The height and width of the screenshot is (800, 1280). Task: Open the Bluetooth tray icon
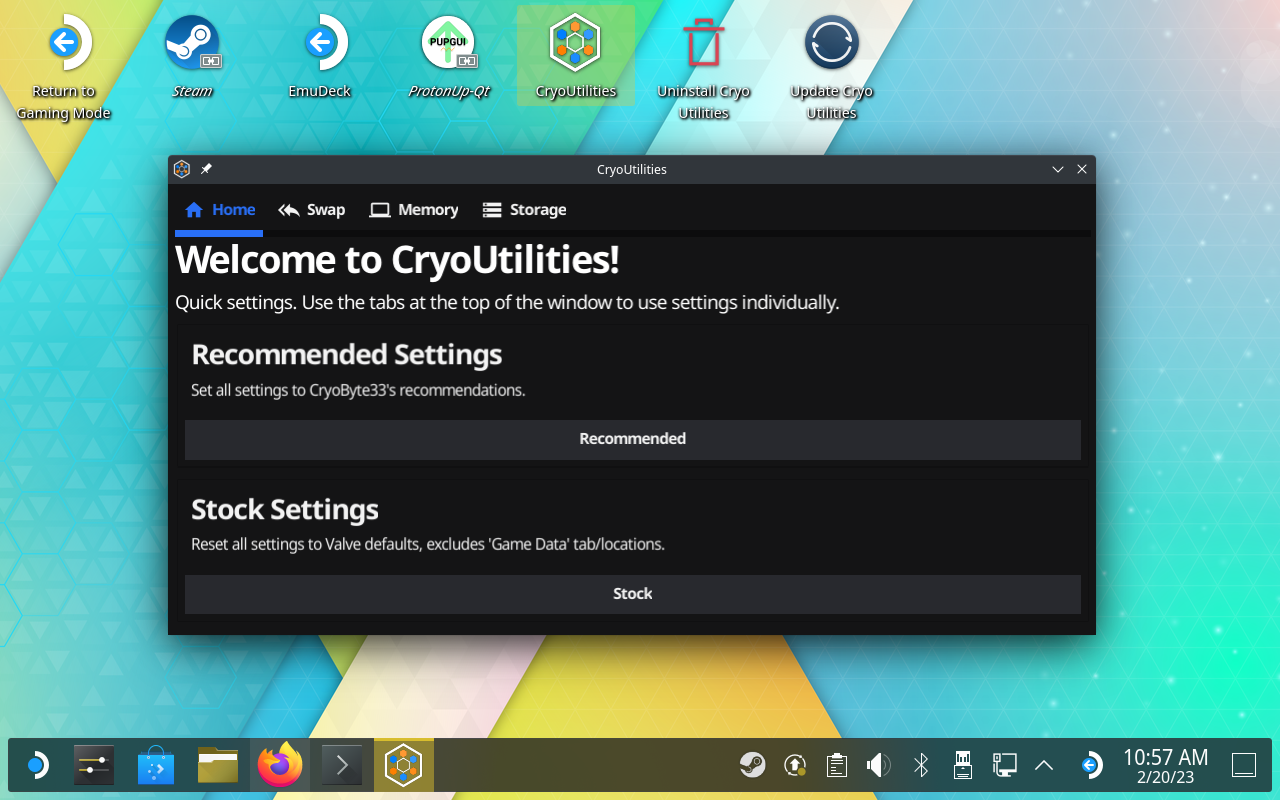[921, 766]
